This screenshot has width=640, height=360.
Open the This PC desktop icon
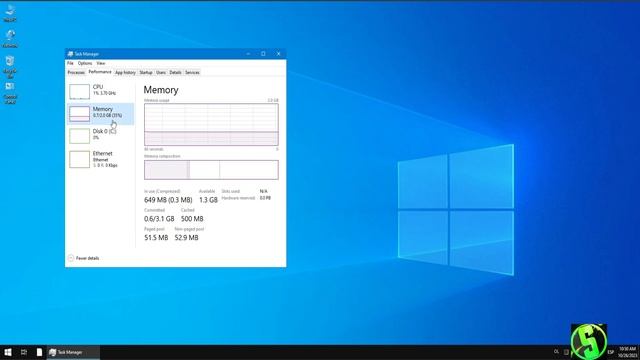click(10, 12)
